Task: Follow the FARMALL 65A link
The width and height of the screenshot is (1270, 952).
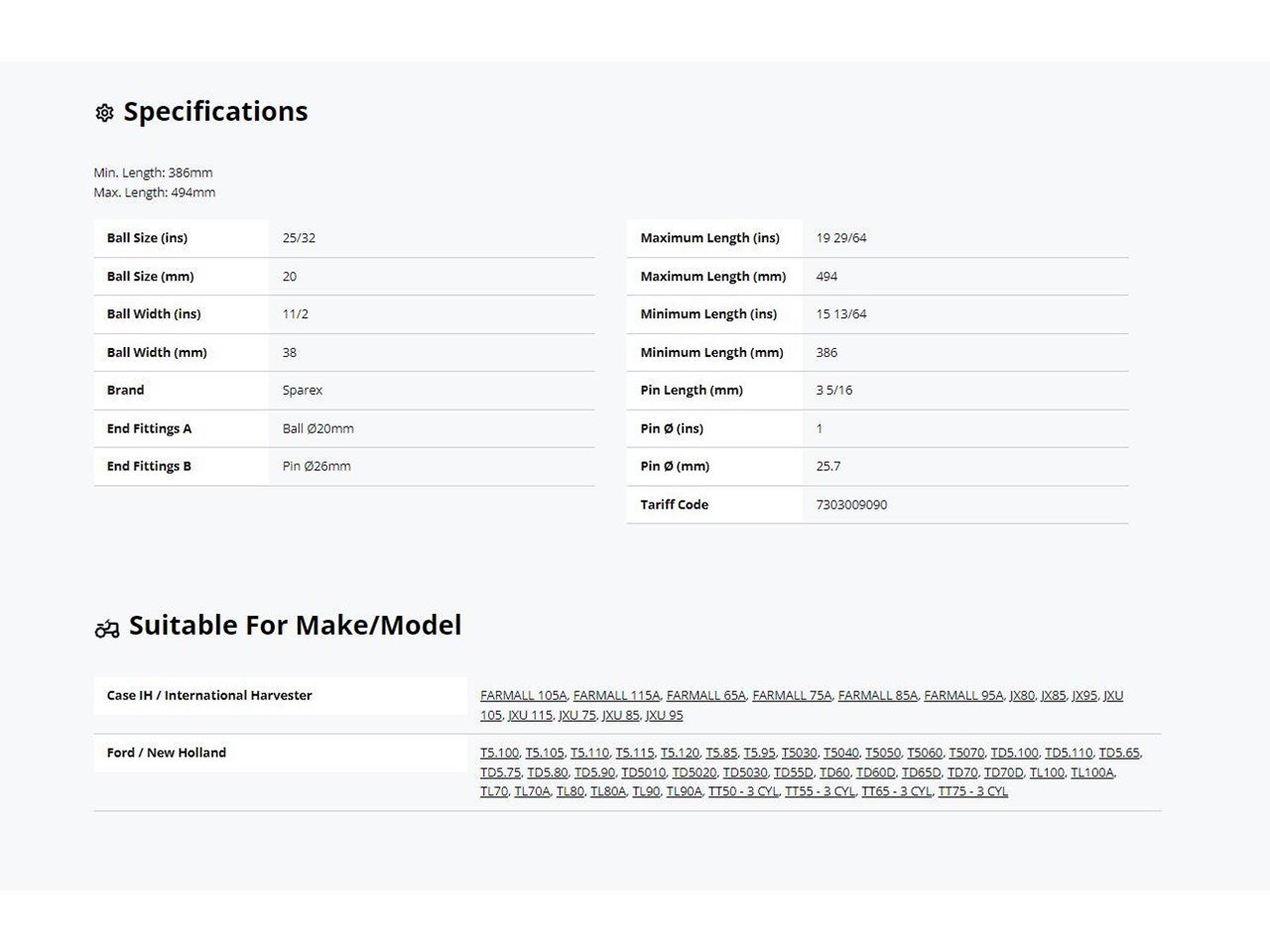Action: 705,696
